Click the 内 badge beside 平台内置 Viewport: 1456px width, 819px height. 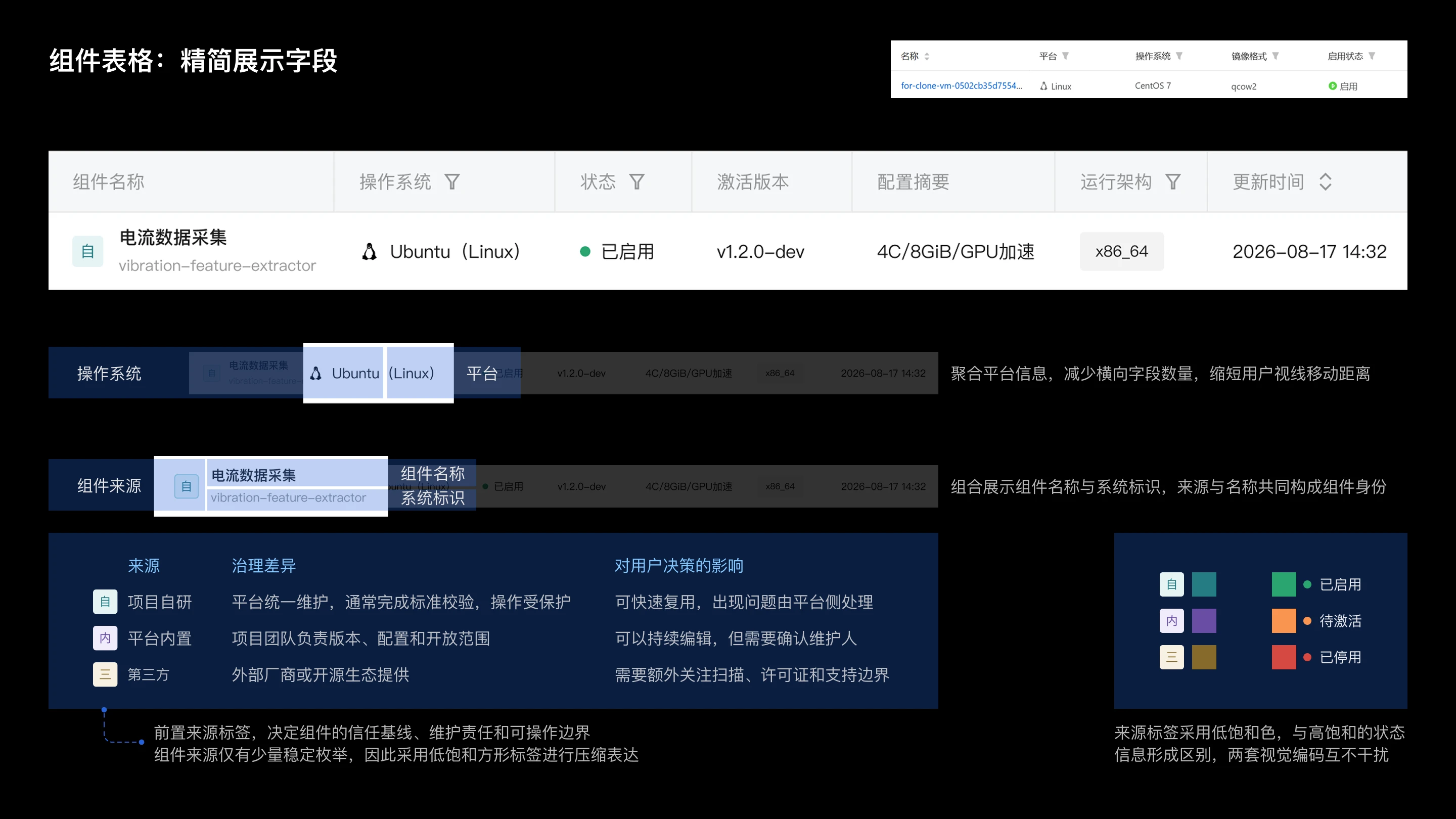[105, 638]
